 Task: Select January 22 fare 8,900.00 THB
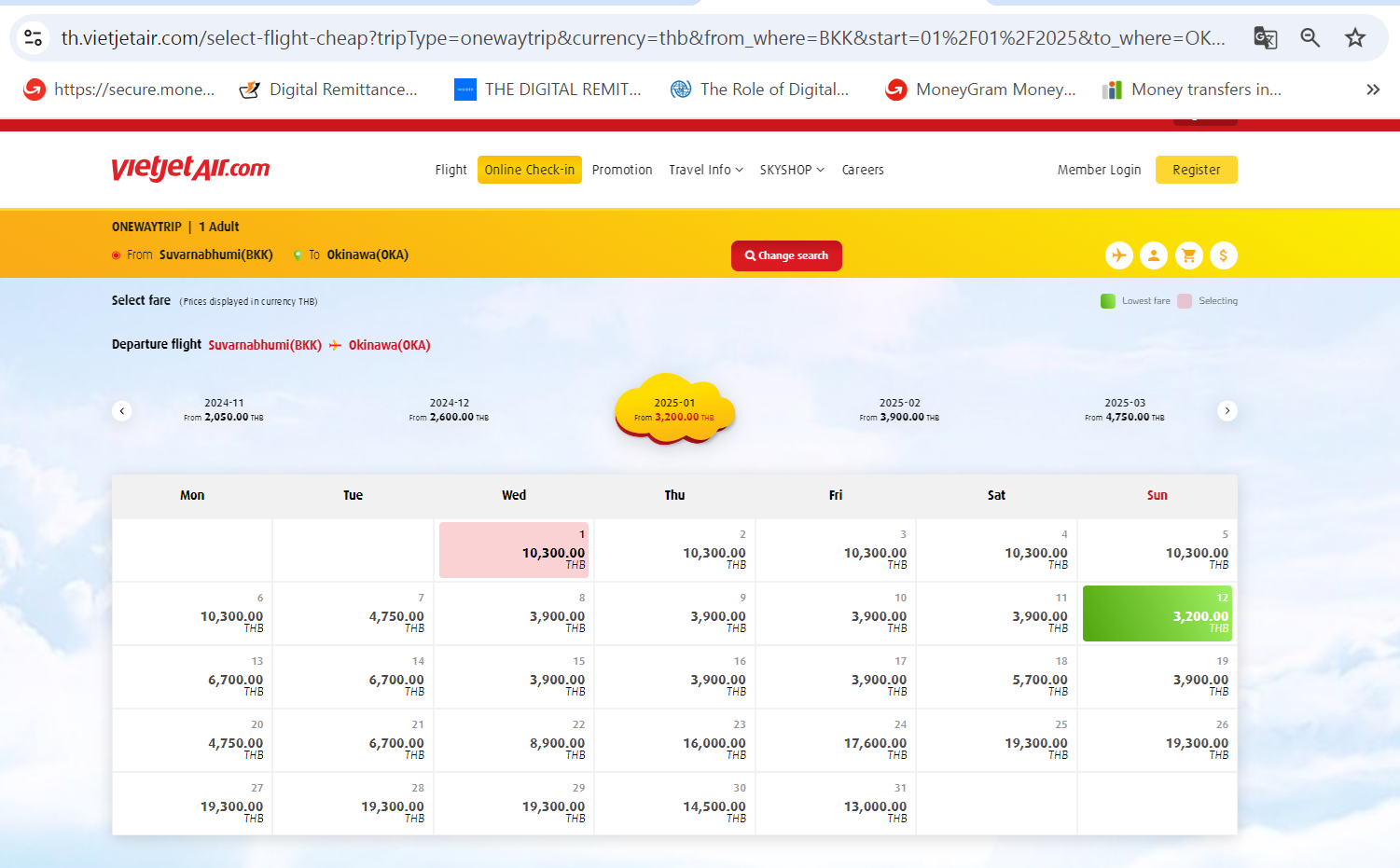[514, 740]
